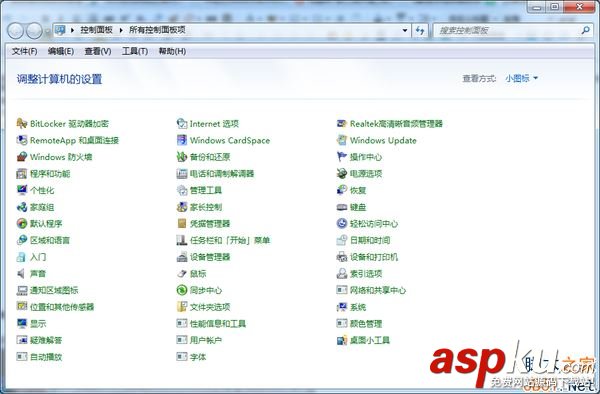Click the 桌面小工具 icon
This screenshot has width=600, height=394.
click(342, 340)
